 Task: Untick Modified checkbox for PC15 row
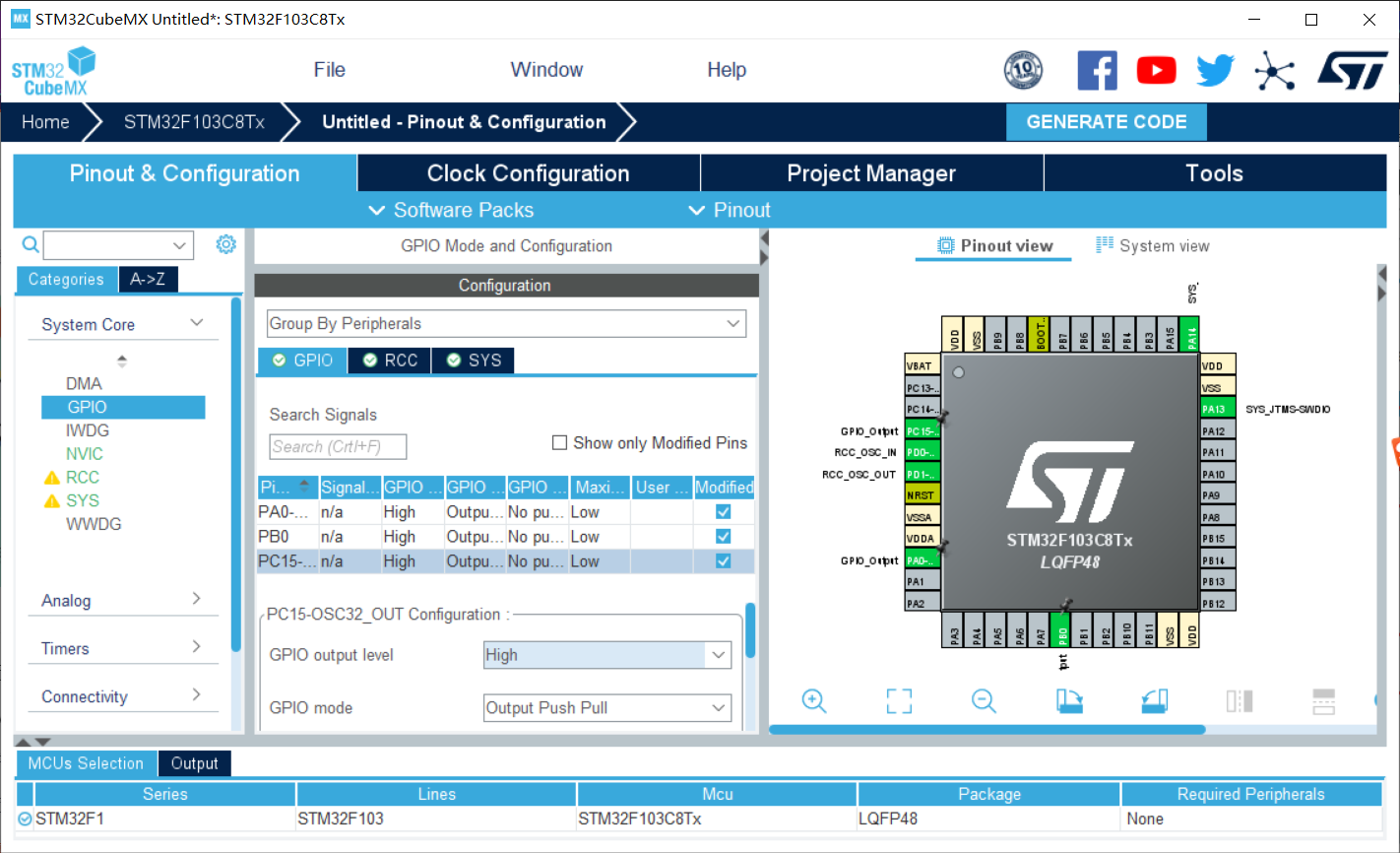(x=724, y=561)
